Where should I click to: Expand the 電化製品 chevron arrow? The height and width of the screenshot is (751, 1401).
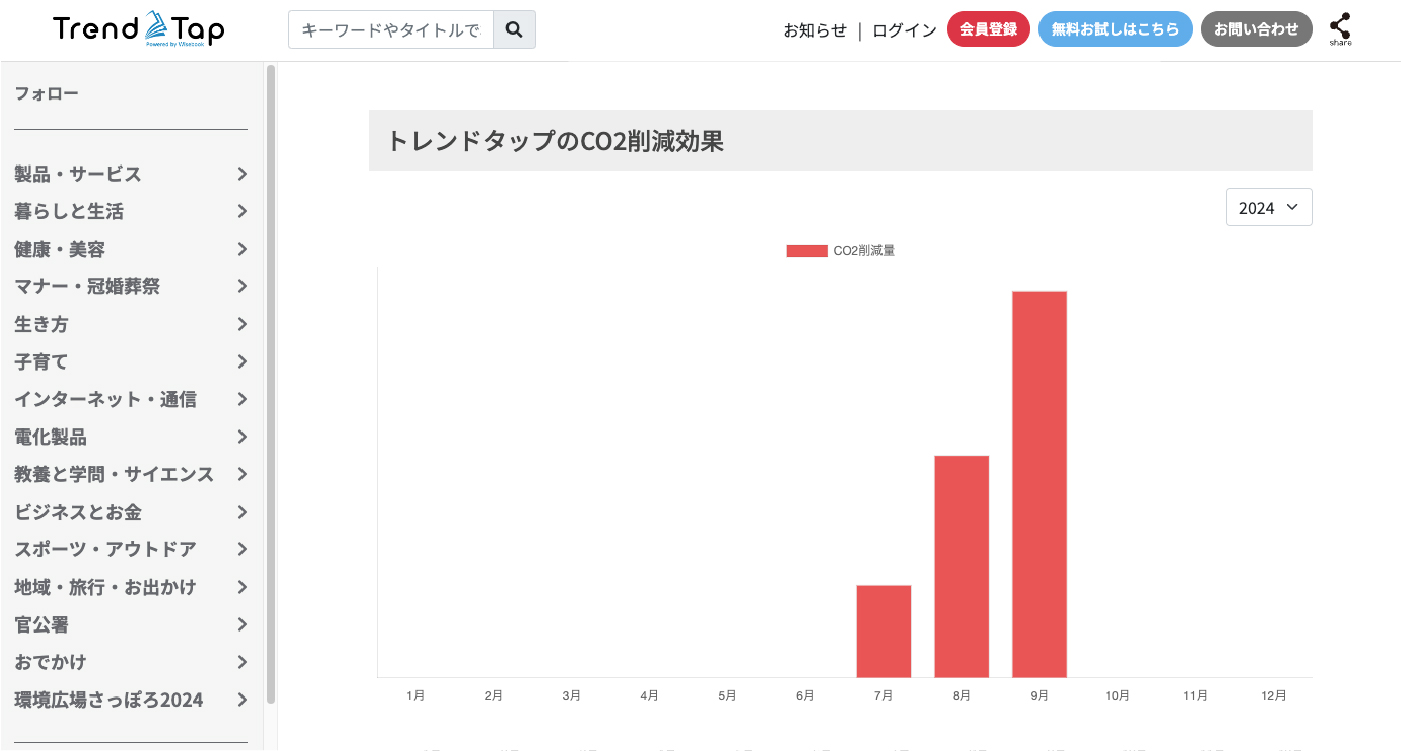click(242, 437)
